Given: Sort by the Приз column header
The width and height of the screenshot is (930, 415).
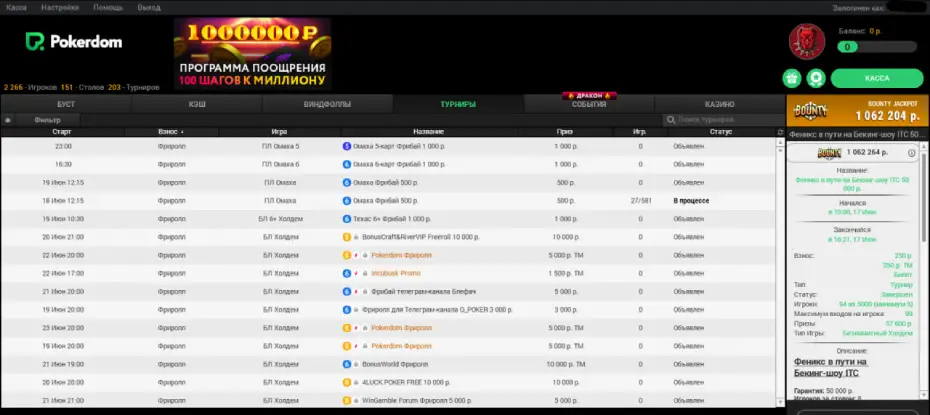Looking at the screenshot, I should coord(565,132).
